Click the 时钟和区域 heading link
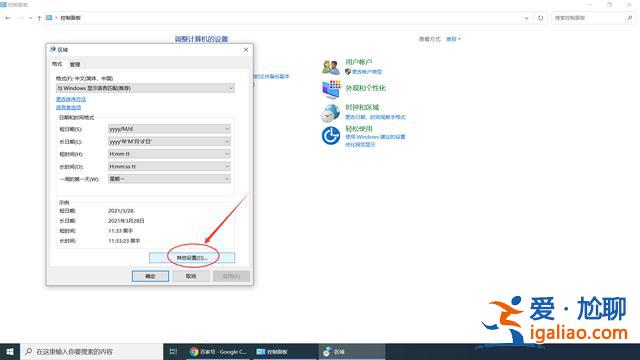Screen dimensions: 640x360 pos(362,107)
